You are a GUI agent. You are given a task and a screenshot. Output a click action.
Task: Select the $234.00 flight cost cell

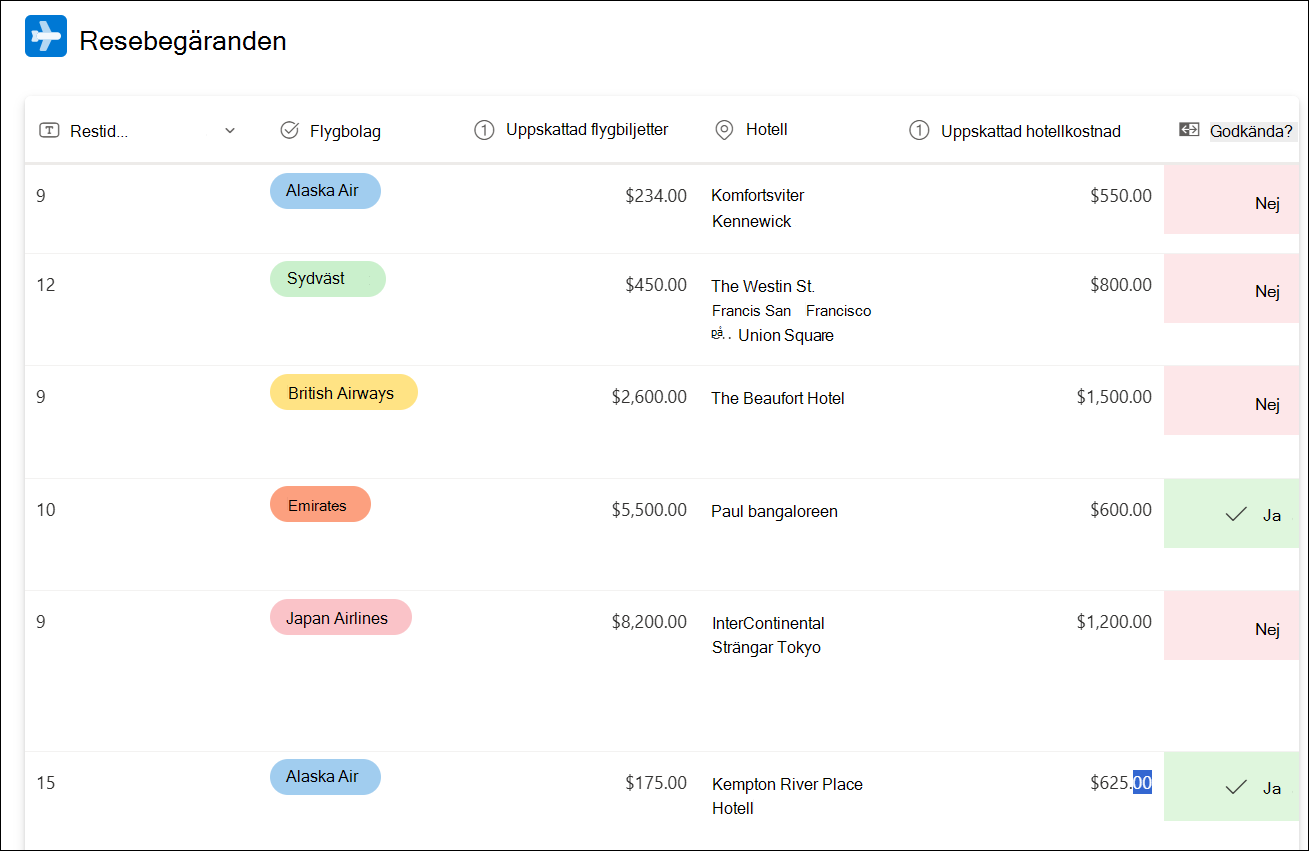click(x=656, y=196)
